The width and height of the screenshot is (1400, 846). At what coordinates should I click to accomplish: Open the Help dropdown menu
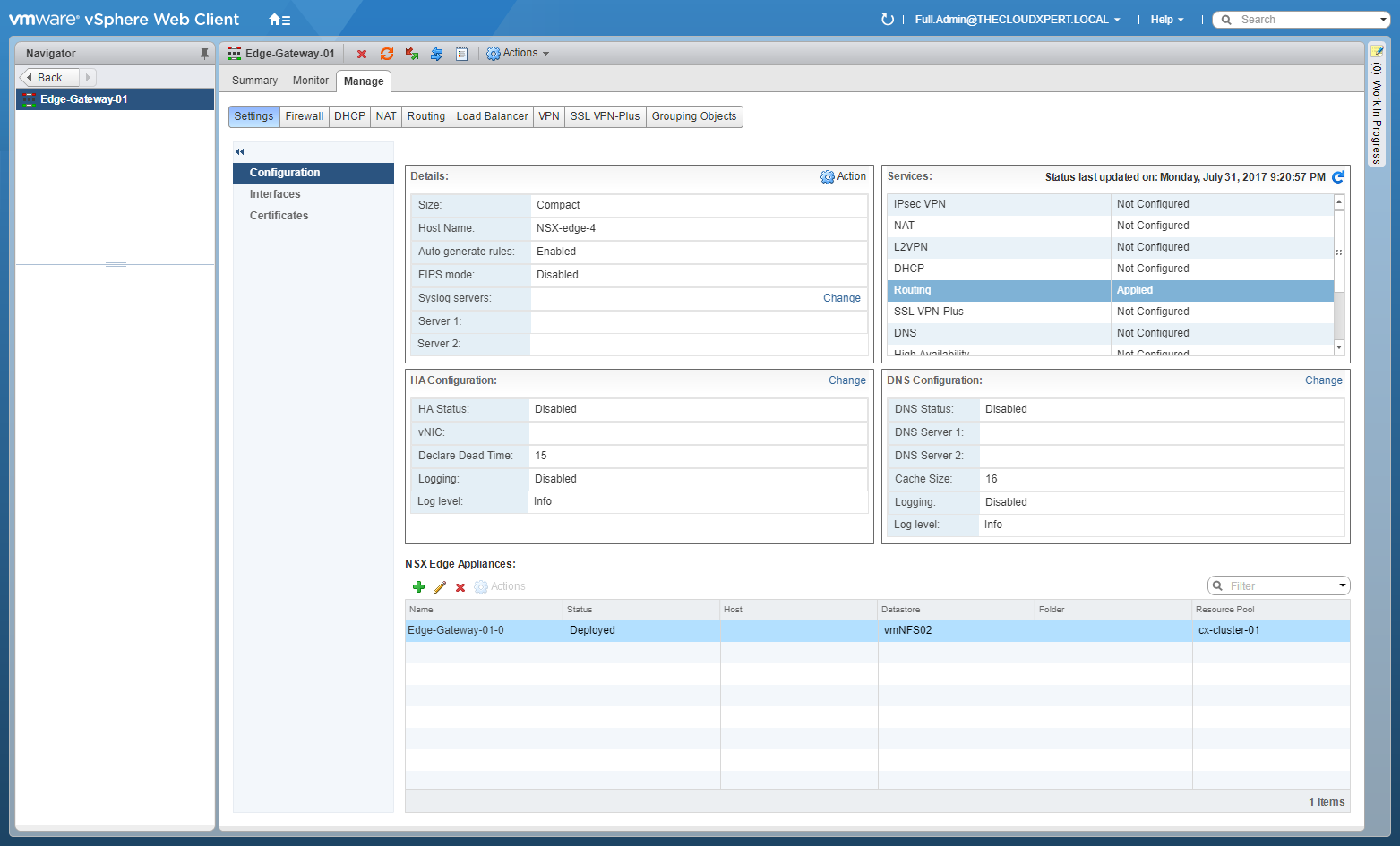(1166, 20)
